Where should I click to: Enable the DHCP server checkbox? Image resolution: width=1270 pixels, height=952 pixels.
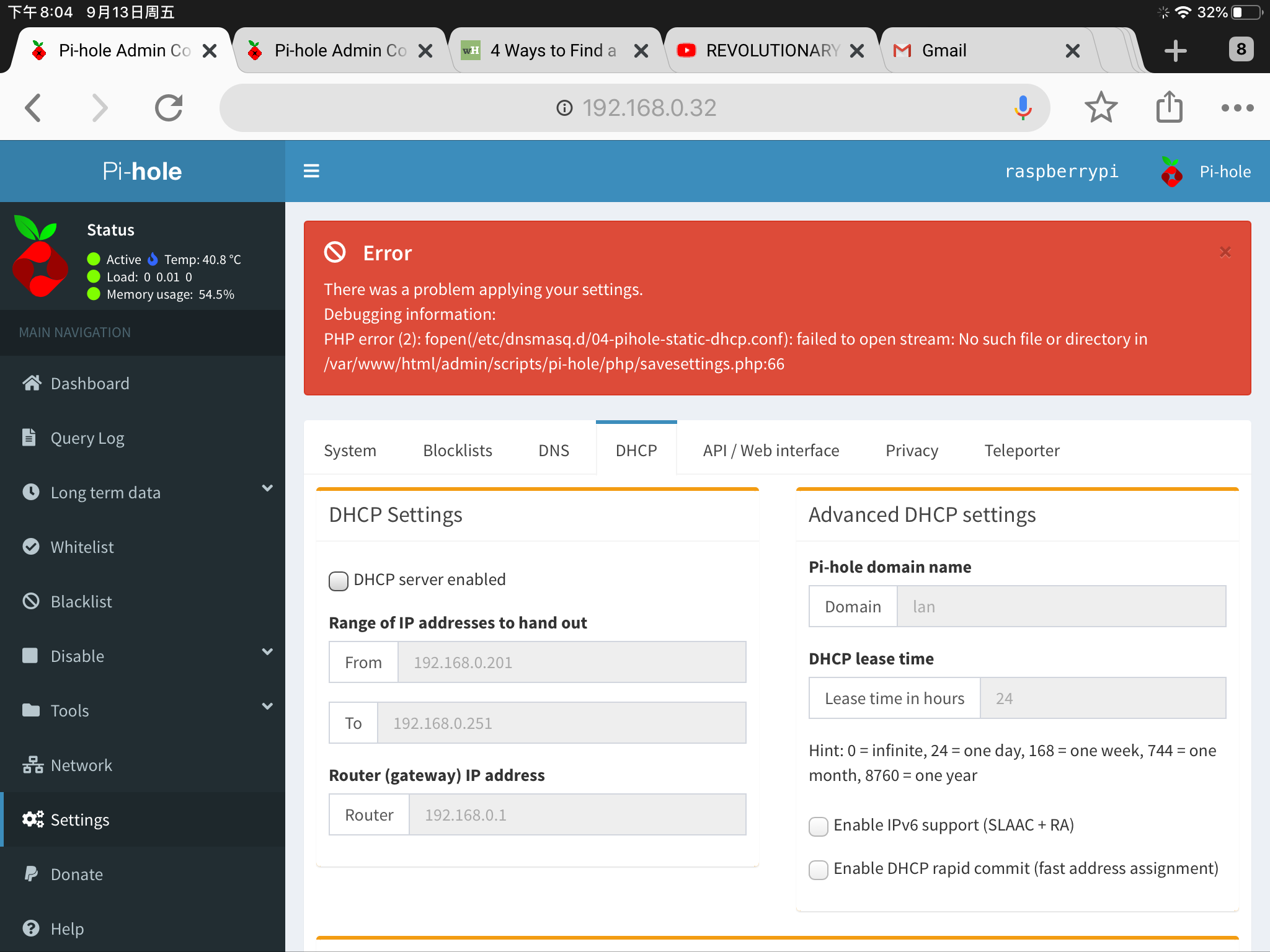[x=339, y=581]
